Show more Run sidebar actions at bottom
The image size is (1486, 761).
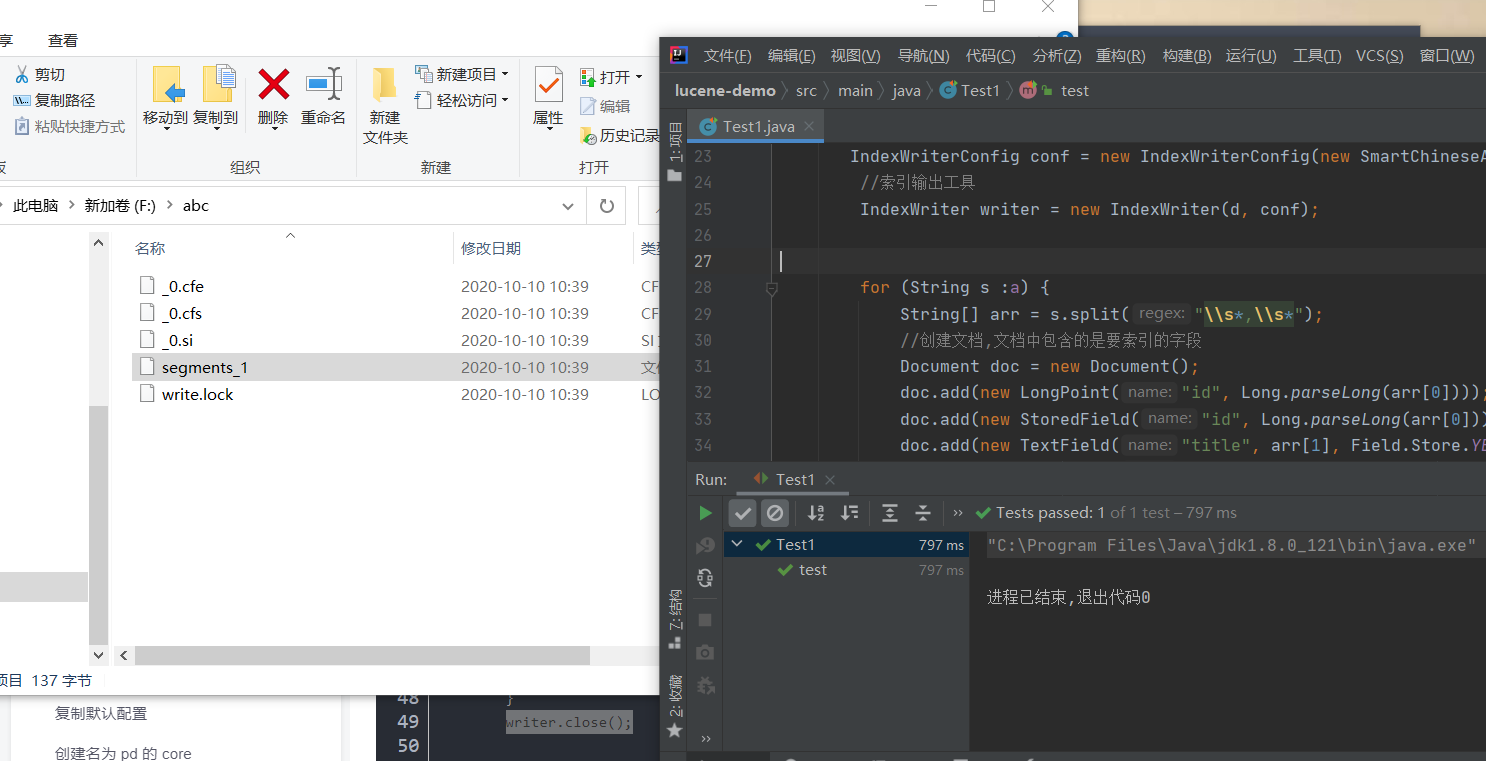pyautogui.click(x=705, y=738)
